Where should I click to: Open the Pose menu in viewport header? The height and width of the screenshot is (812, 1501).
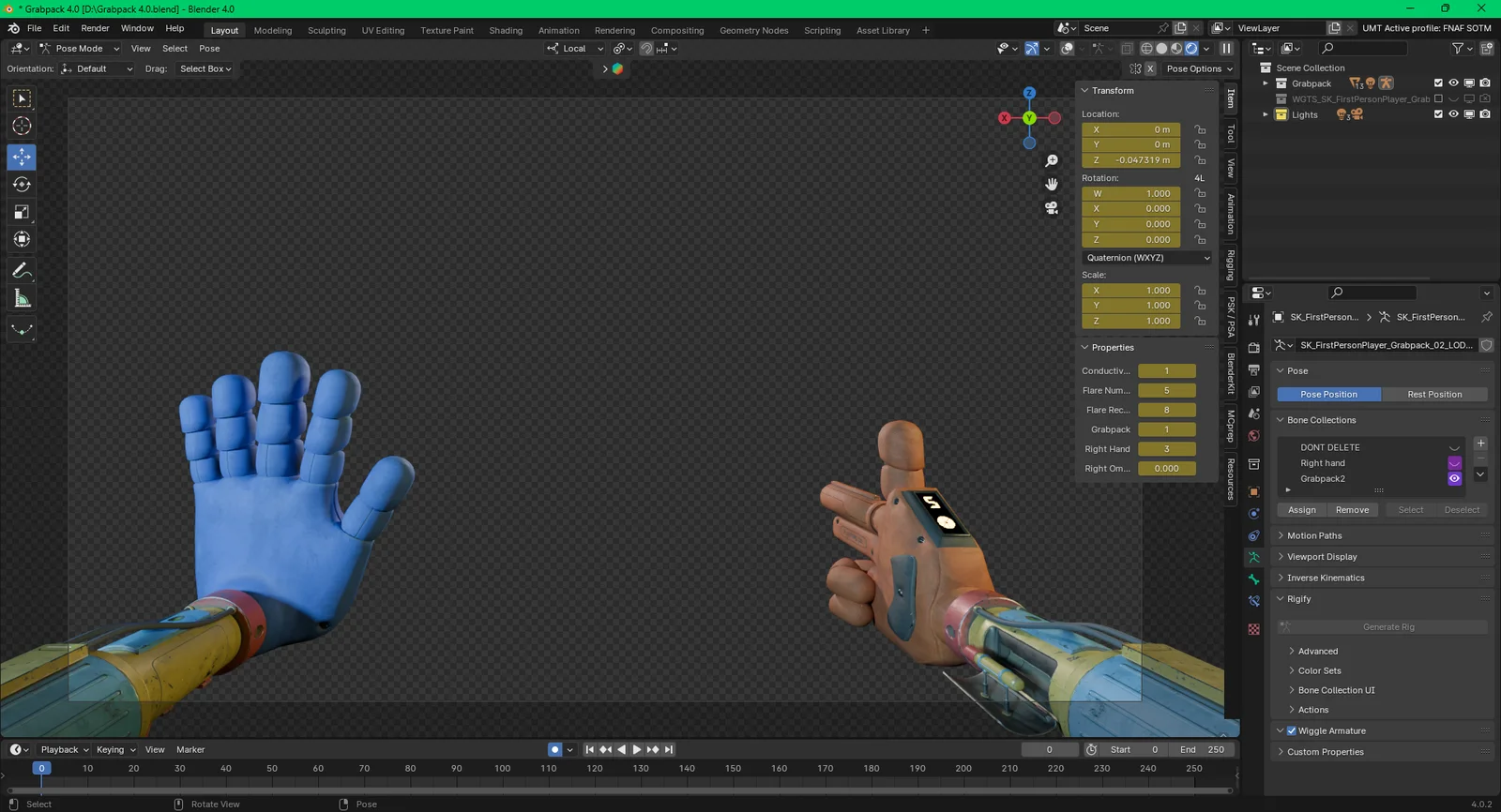(209, 49)
